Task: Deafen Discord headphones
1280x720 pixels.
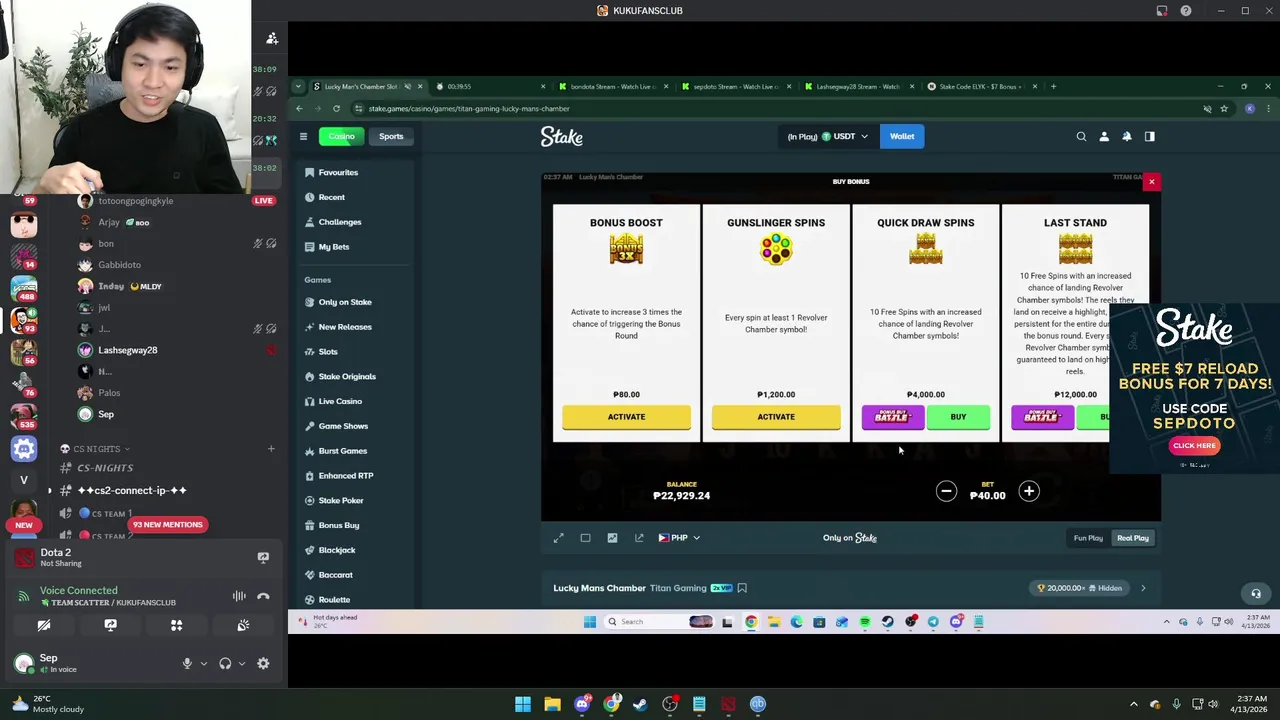Action: point(225,663)
